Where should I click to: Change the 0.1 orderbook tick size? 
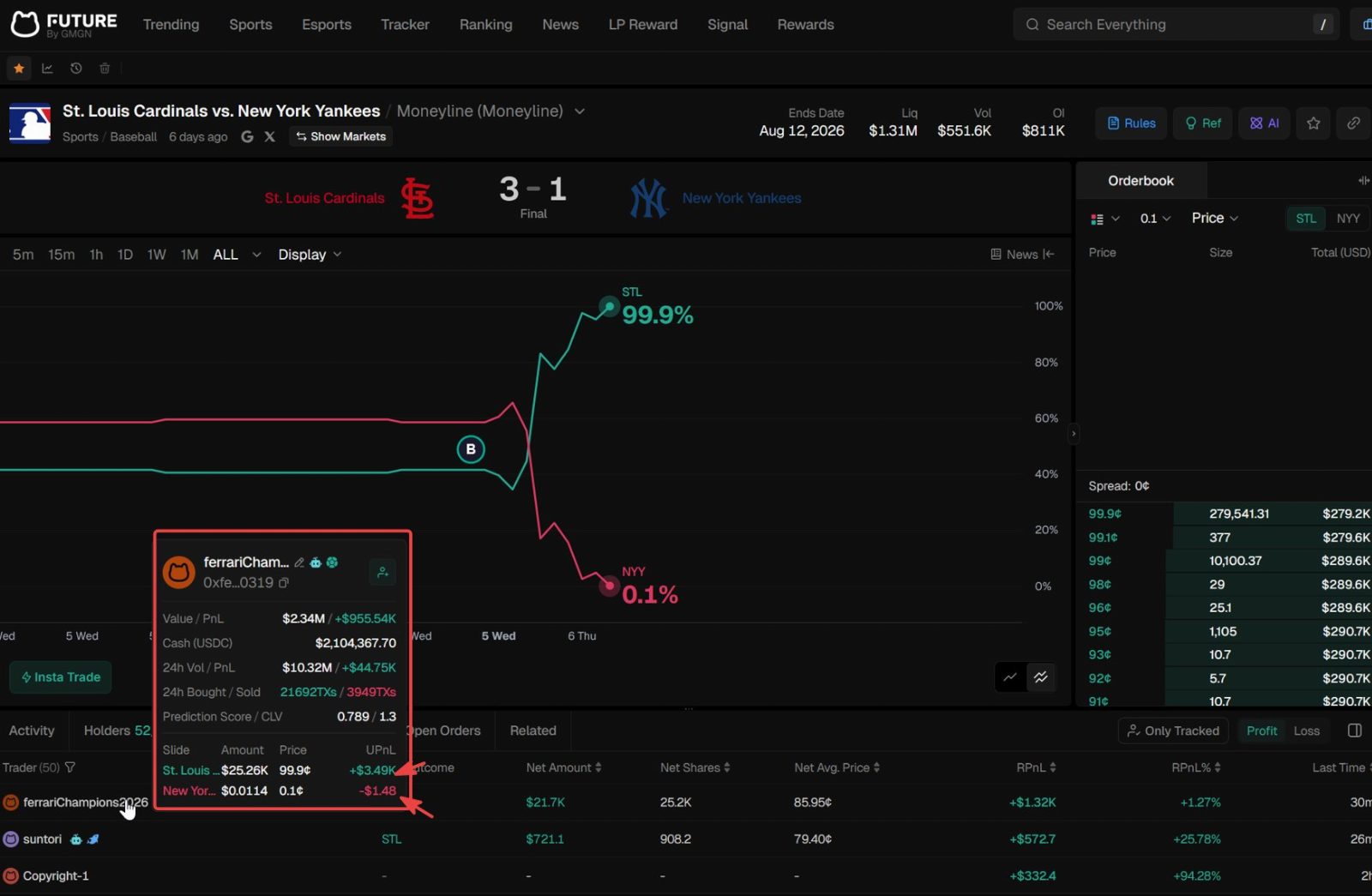(1155, 219)
